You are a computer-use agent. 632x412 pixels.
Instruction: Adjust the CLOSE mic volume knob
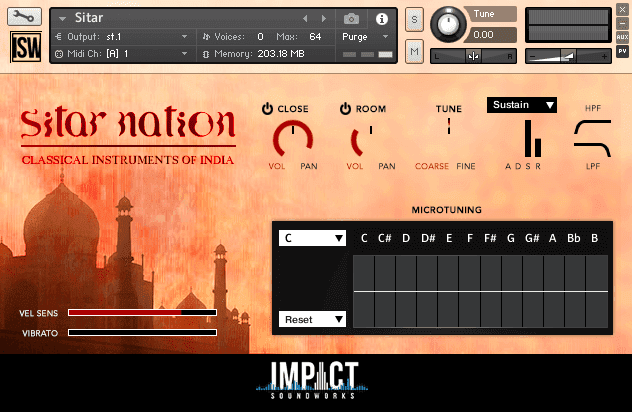pyautogui.click(x=293, y=139)
